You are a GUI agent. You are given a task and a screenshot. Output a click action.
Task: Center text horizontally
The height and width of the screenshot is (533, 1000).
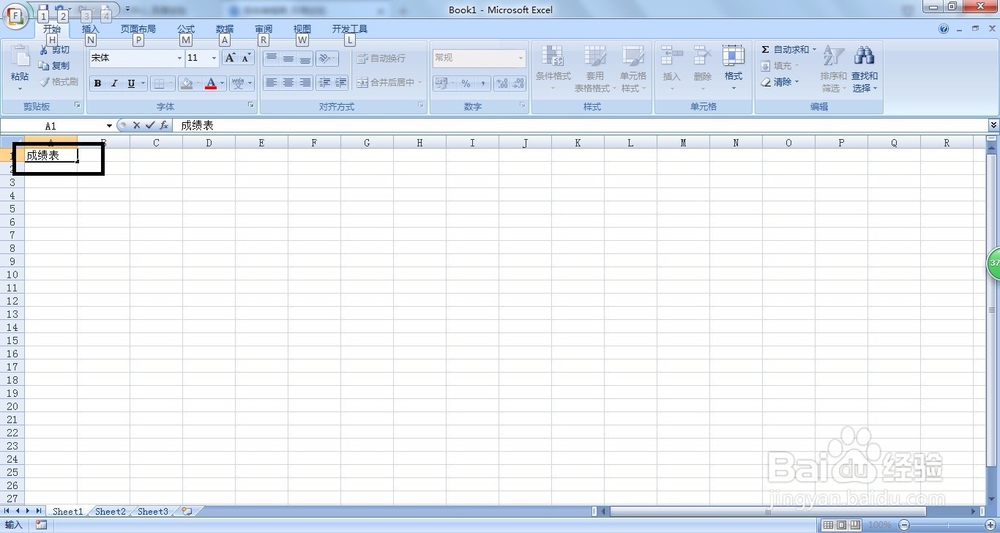click(x=288, y=82)
